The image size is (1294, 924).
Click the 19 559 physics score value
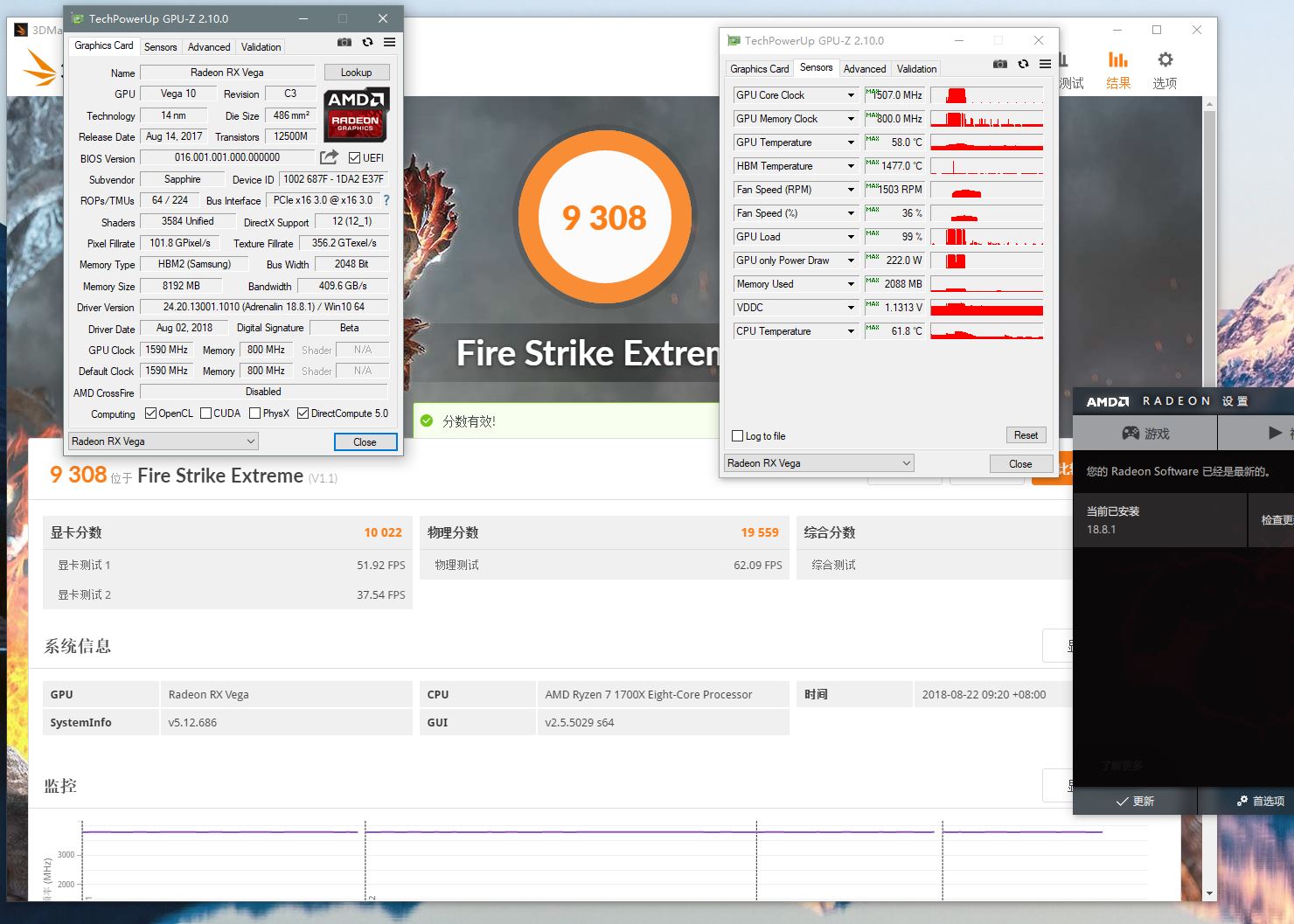760,532
